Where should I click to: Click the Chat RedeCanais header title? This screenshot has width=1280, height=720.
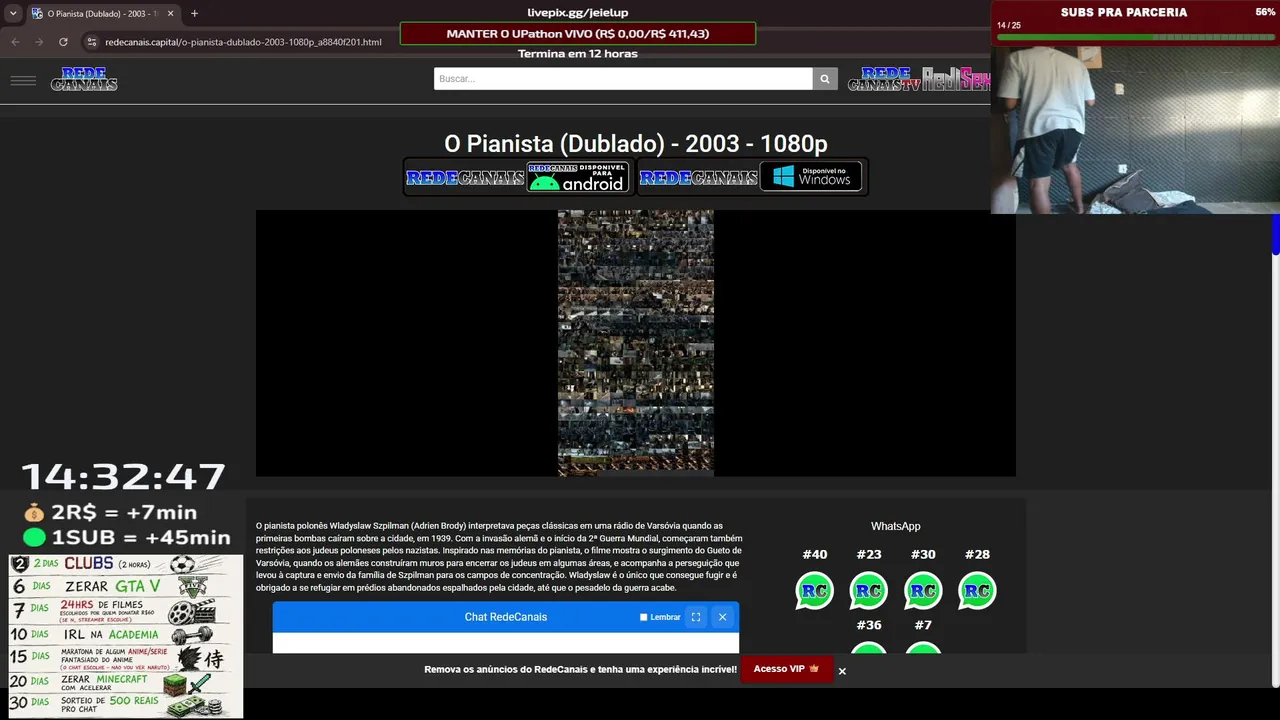[506, 617]
